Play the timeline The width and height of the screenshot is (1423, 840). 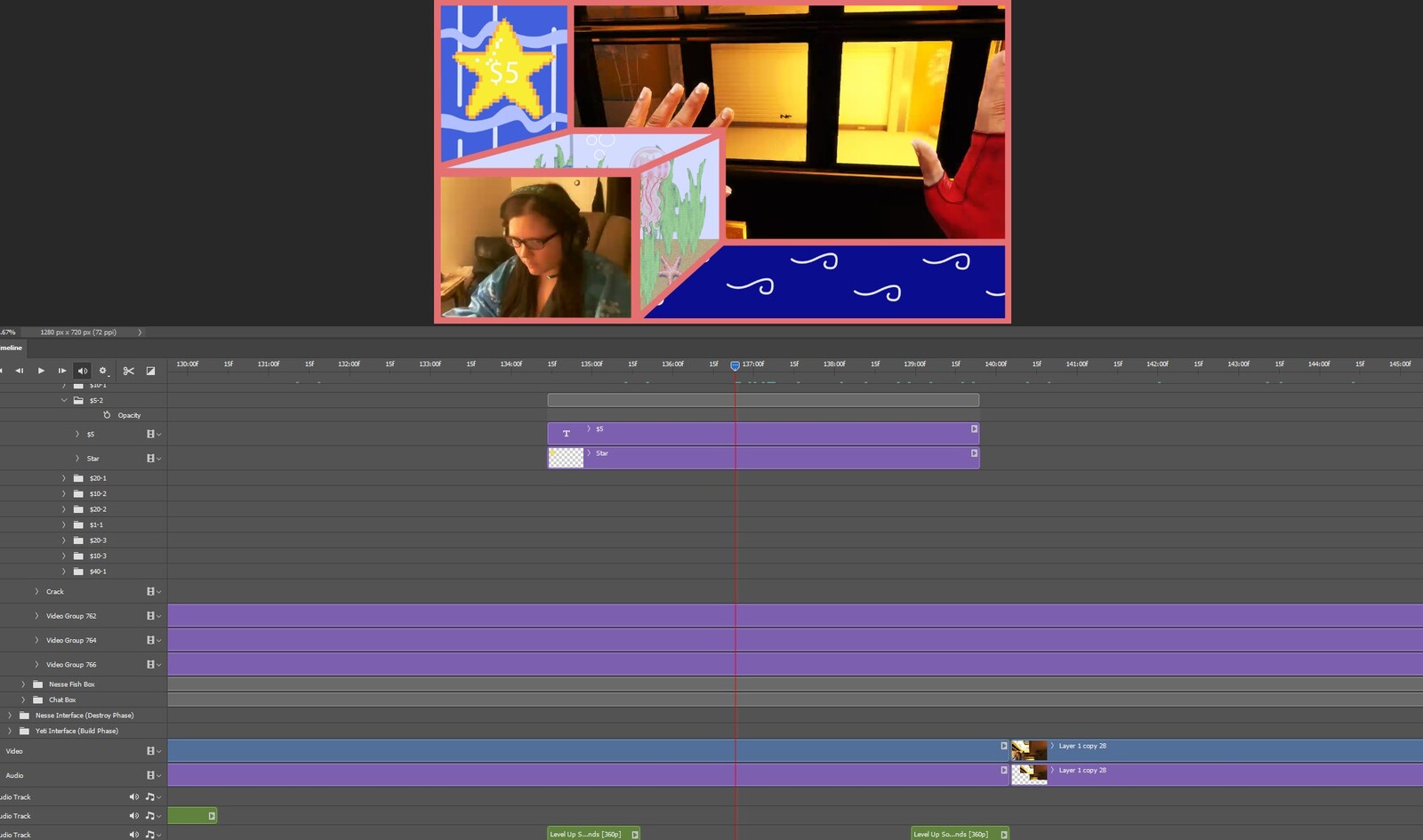pos(41,371)
